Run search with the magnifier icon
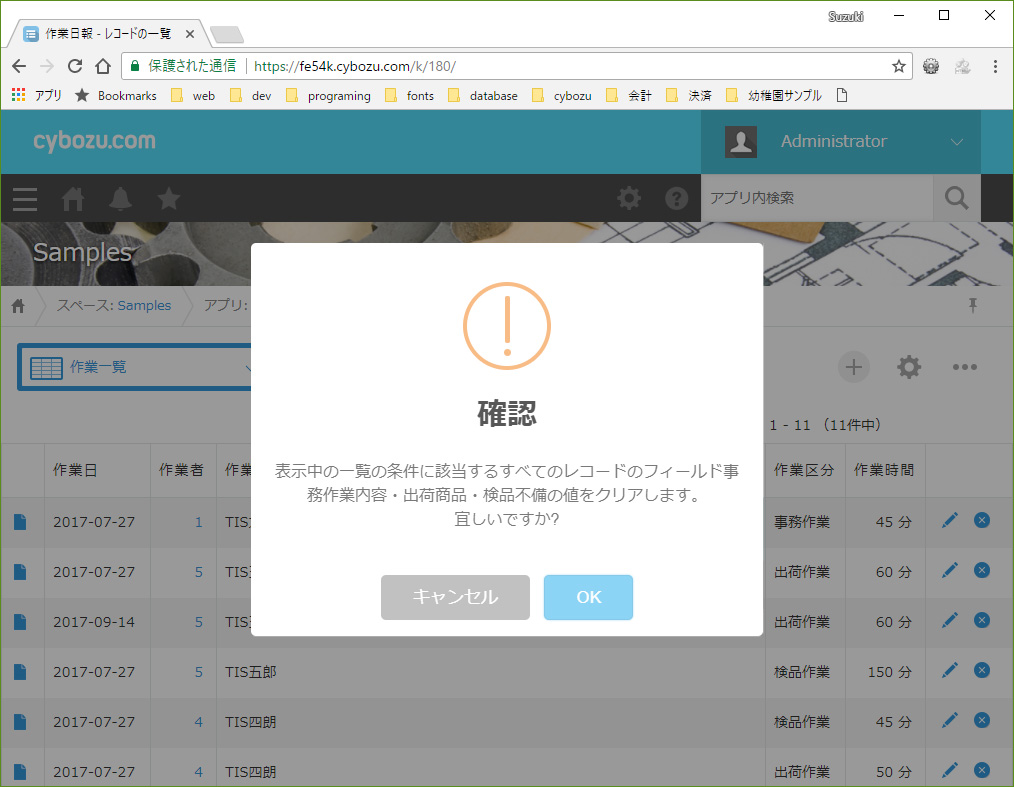 click(x=956, y=198)
